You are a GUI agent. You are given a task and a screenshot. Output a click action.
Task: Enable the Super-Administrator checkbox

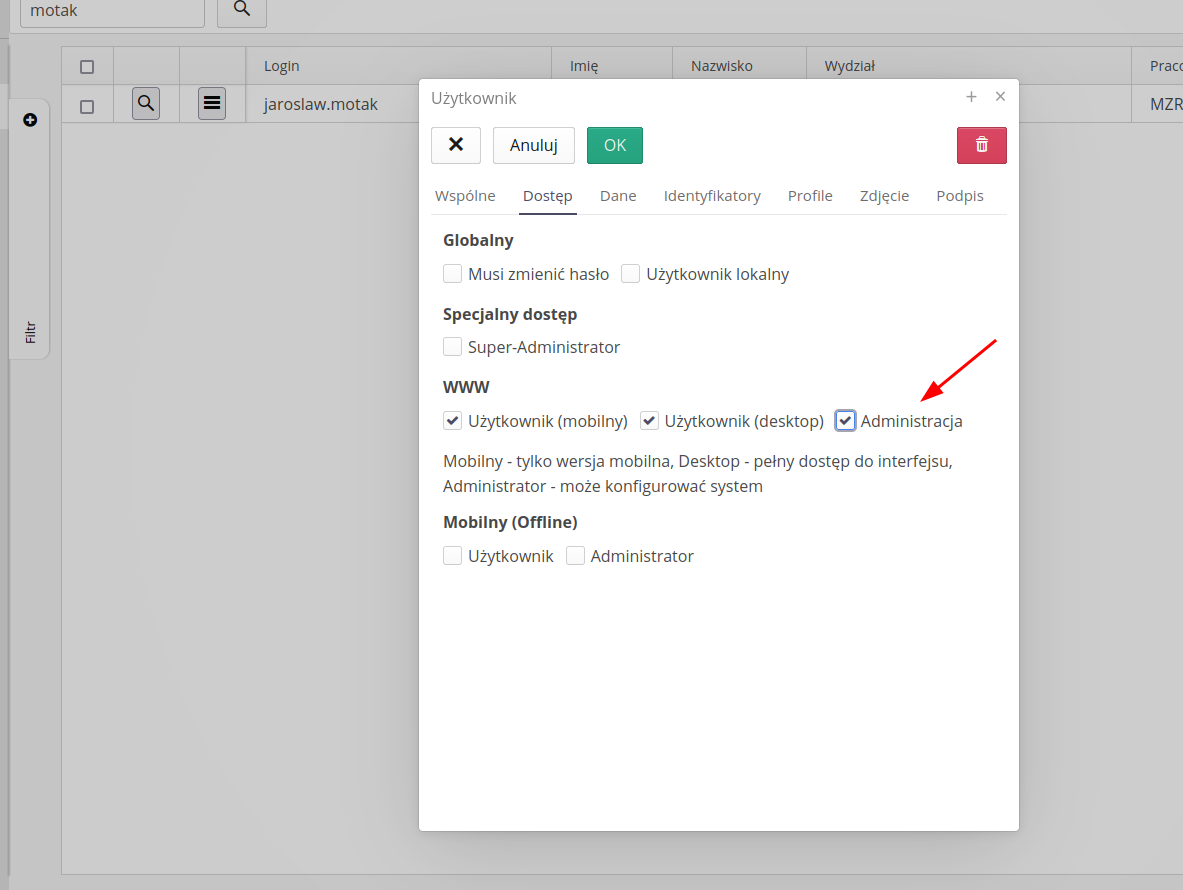click(x=453, y=347)
